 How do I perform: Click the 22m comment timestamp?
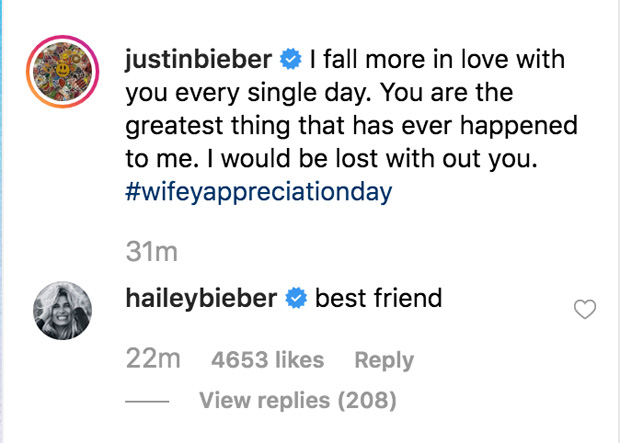[x=152, y=359]
